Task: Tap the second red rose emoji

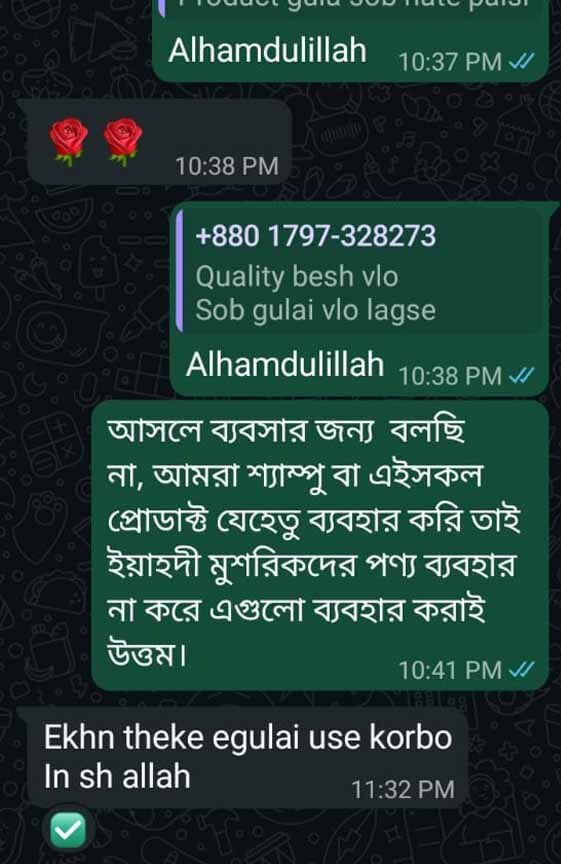Action: [x=122, y=141]
